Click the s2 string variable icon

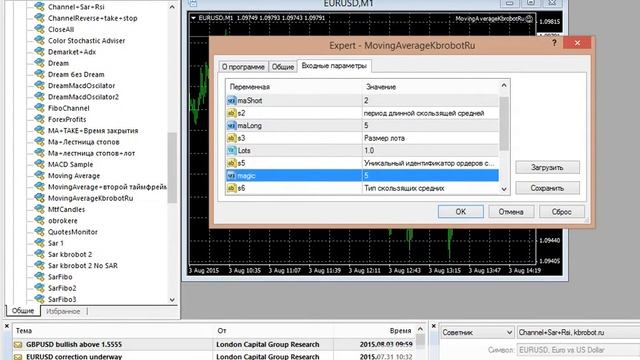coord(231,113)
